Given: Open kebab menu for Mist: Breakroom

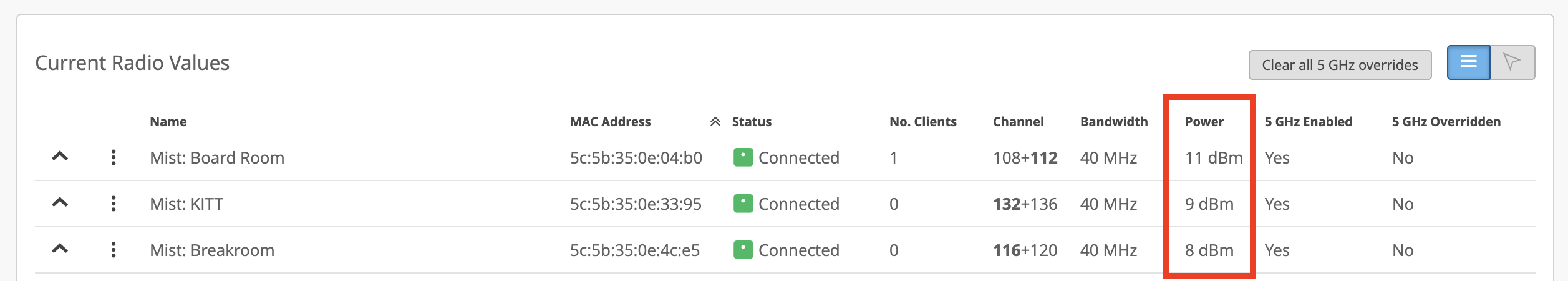Looking at the screenshot, I should point(114,250).
